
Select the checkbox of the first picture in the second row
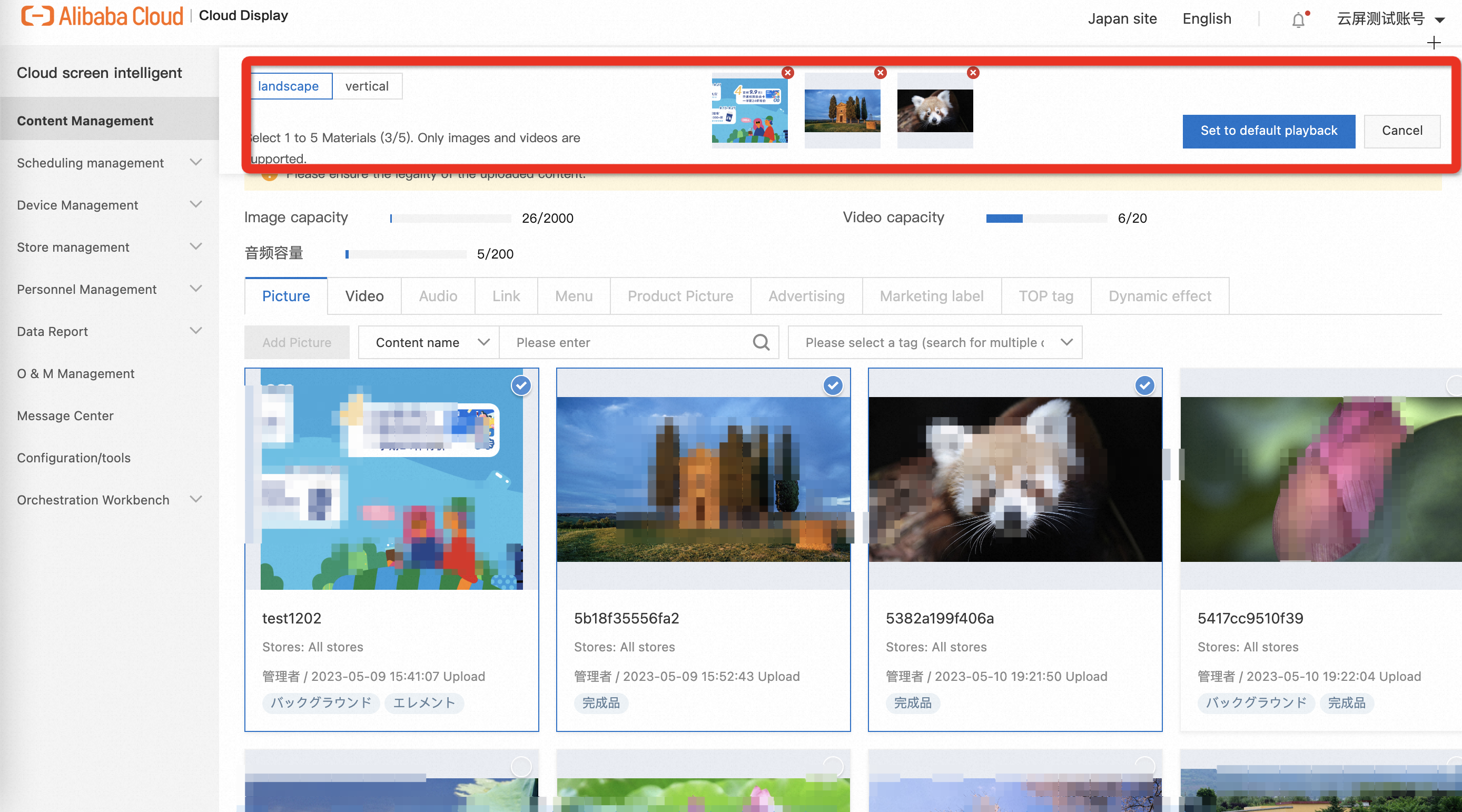click(521, 767)
